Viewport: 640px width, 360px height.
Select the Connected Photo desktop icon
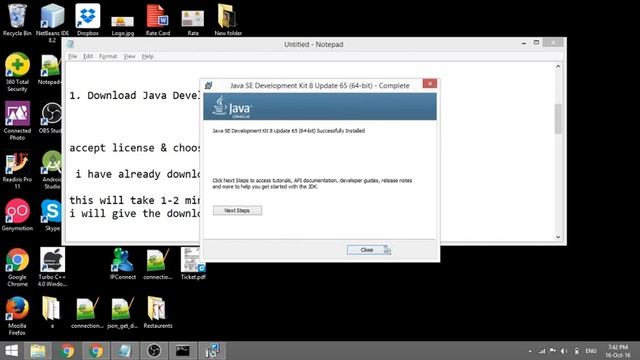point(17,121)
